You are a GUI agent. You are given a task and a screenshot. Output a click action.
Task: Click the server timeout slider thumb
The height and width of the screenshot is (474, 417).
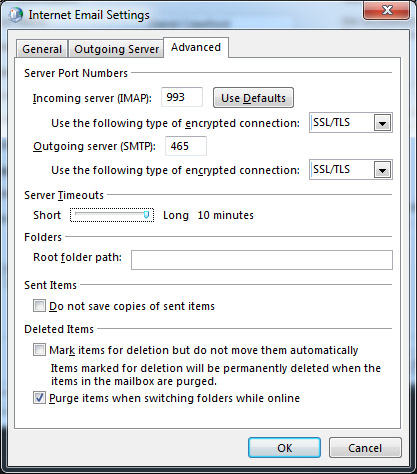tap(146, 215)
